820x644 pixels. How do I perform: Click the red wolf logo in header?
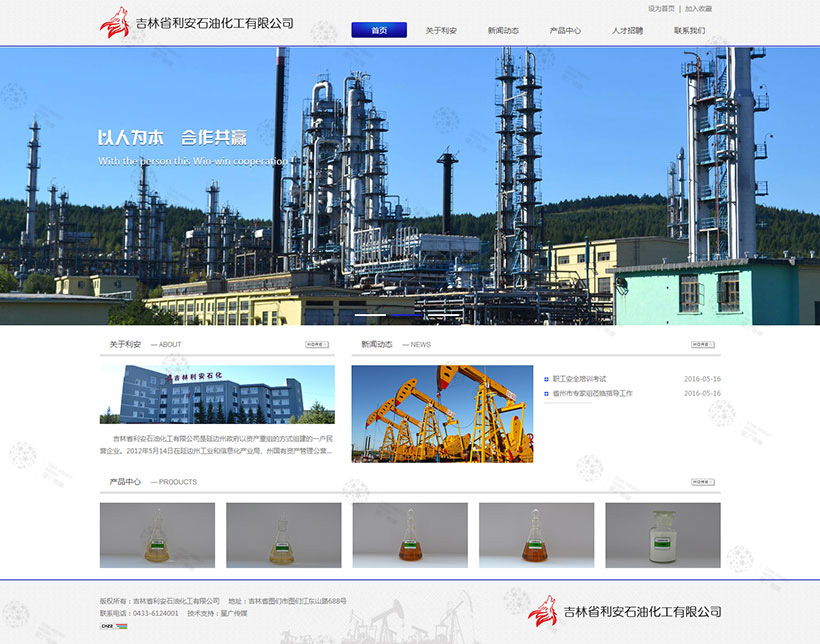[115, 24]
